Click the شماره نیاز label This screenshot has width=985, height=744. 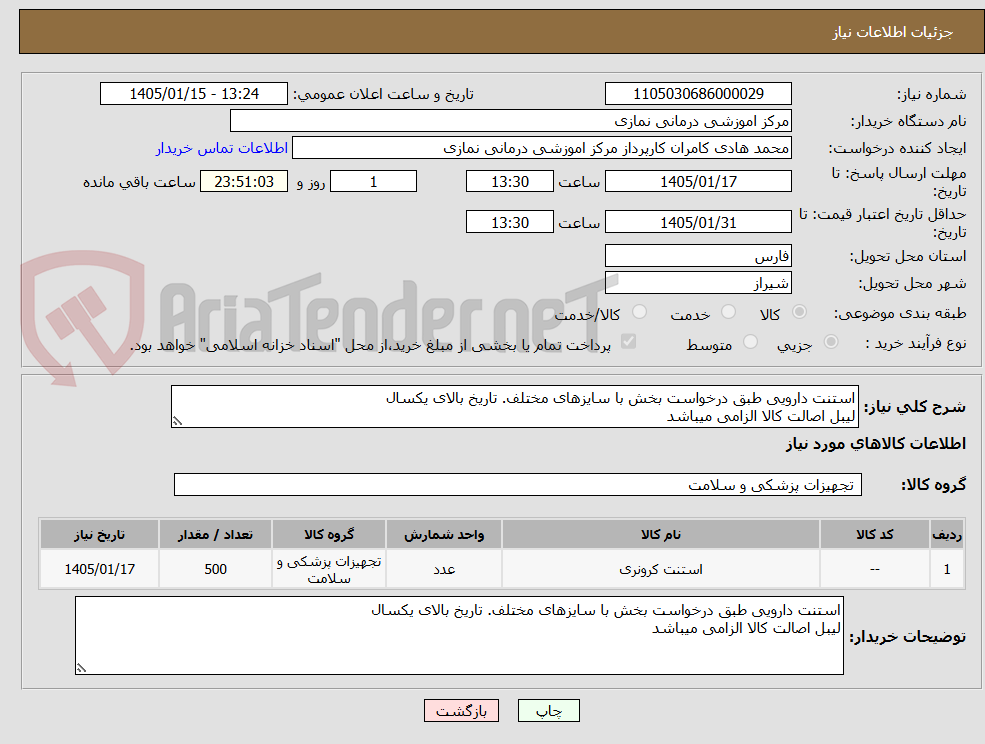point(932,94)
